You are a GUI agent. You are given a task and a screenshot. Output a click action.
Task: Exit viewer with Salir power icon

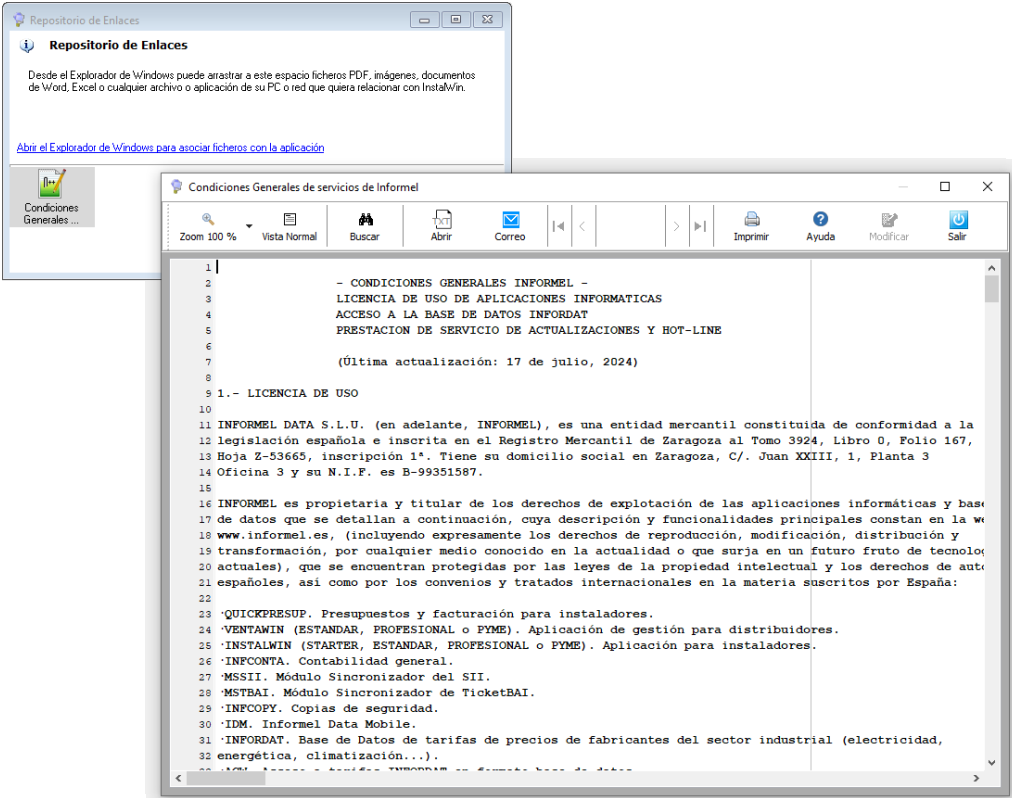coord(958,220)
